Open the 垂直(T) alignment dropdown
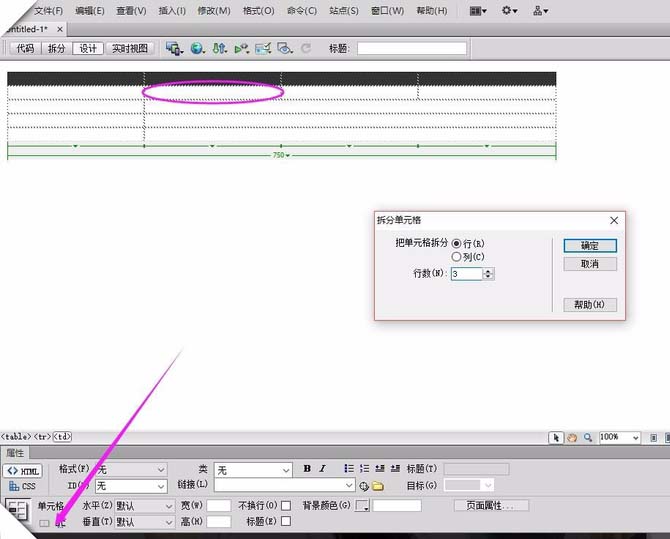The height and width of the screenshot is (539, 670). [144, 522]
